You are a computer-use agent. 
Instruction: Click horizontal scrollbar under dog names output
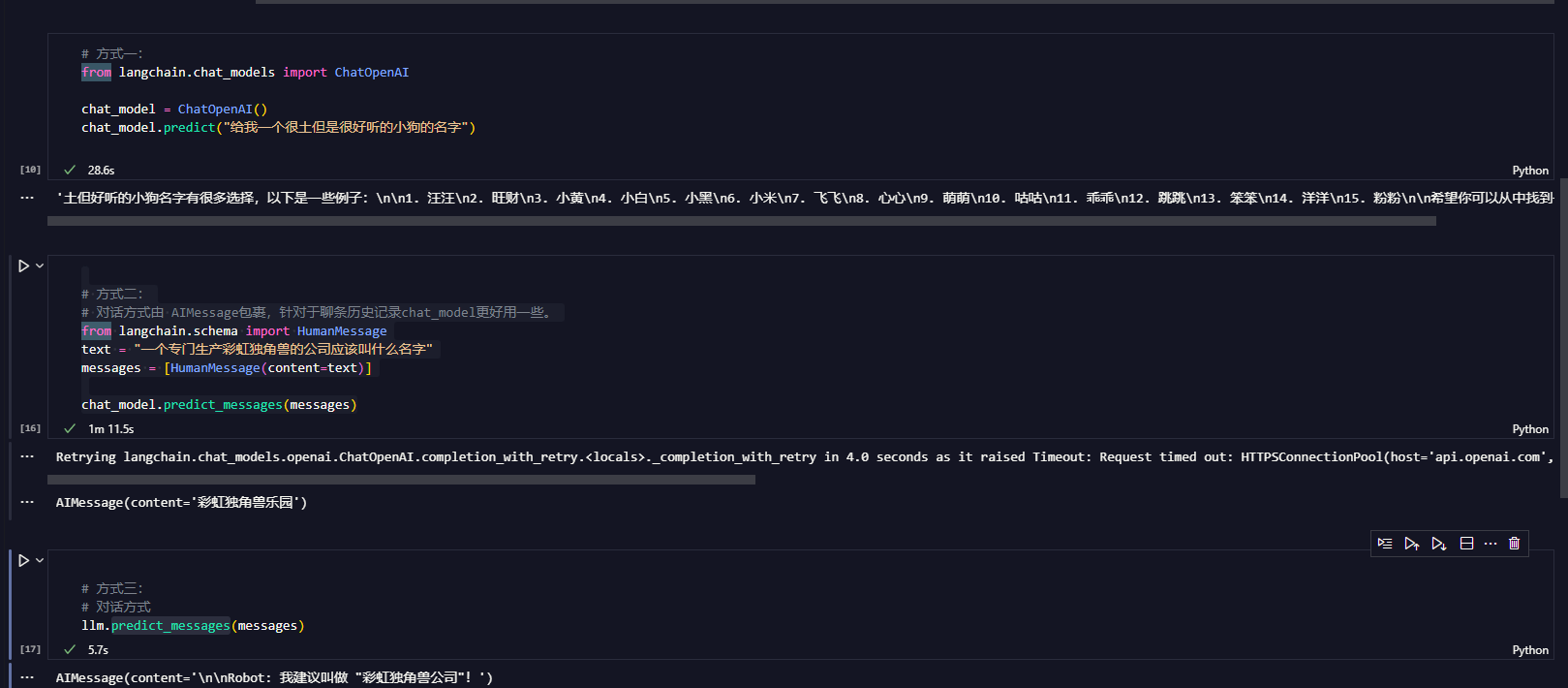pyautogui.click(x=742, y=221)
